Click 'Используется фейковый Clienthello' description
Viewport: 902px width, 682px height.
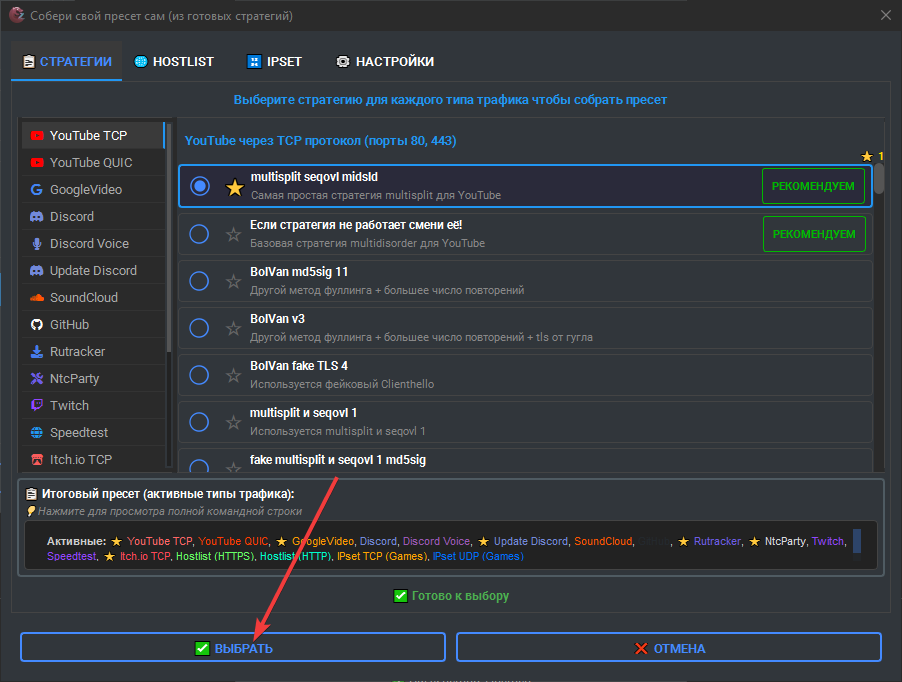[x=342, y=384]
